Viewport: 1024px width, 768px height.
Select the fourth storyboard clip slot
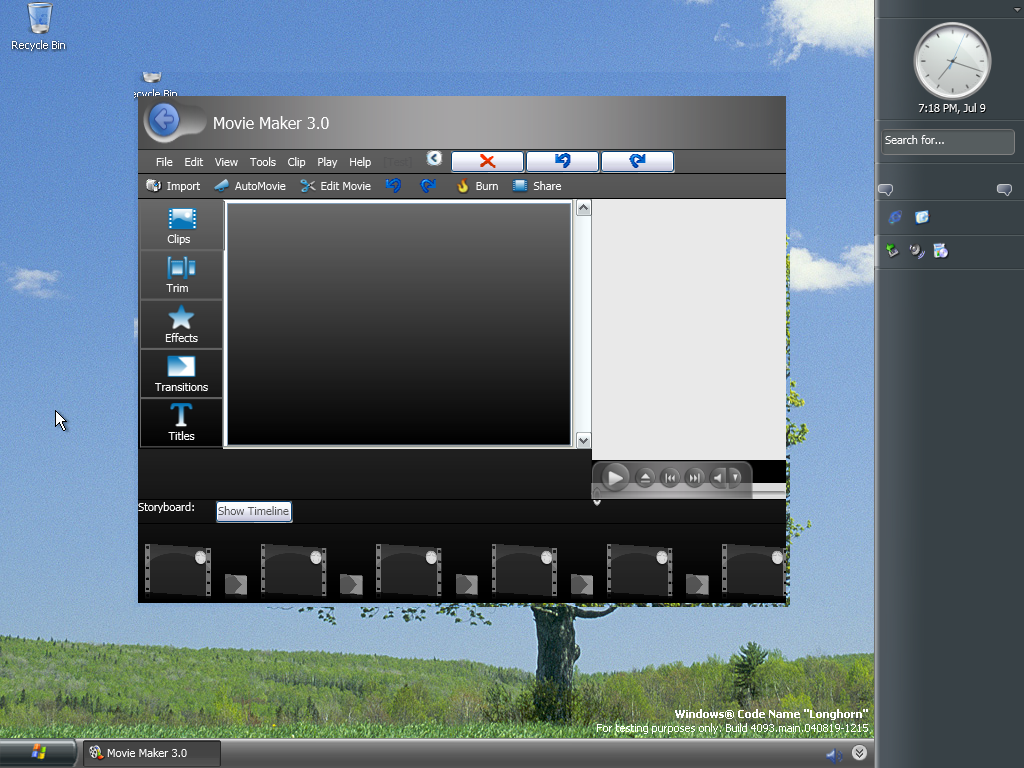pos(524,571)
